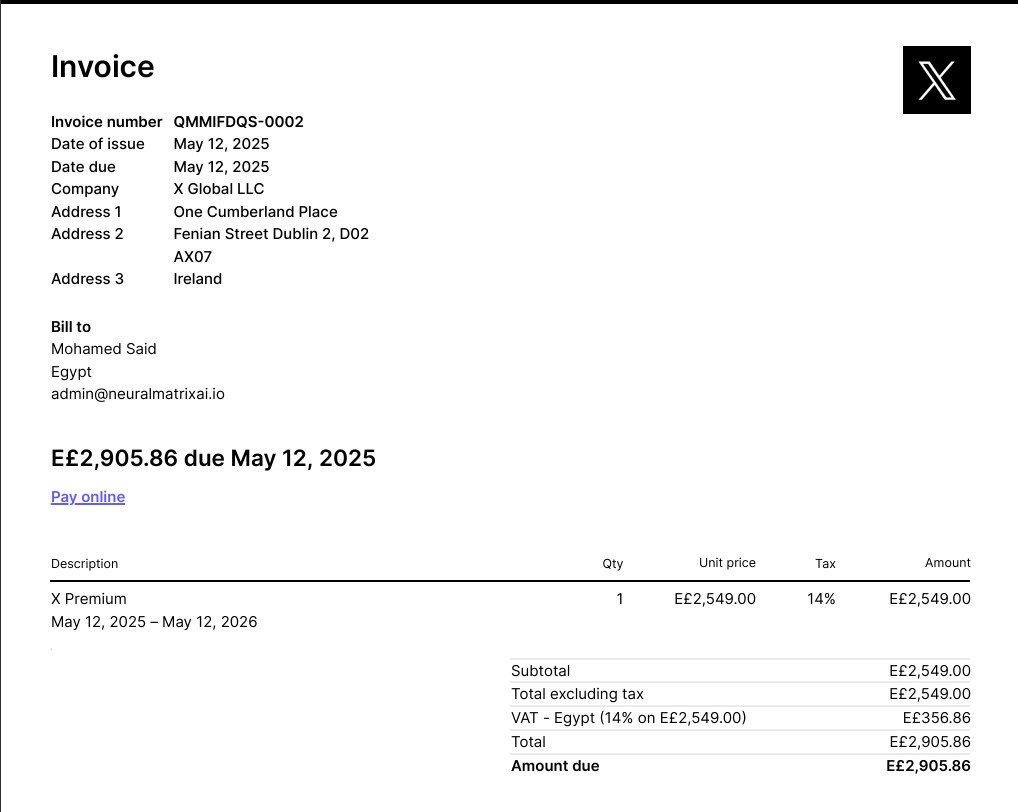
Task: Click the Invoice number label
Action: pyautogui.click(x=106, y=122)
